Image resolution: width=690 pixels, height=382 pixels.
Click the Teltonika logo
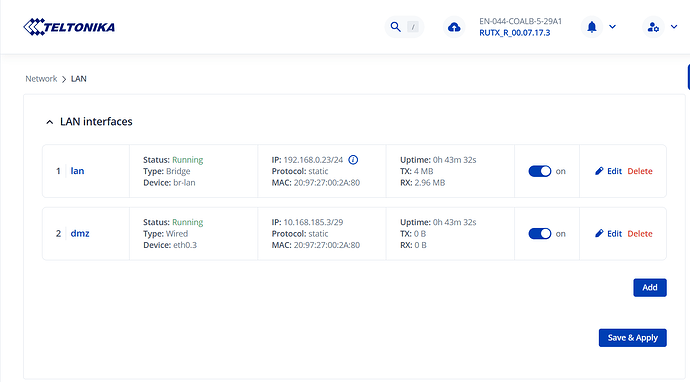pos(69,27)
